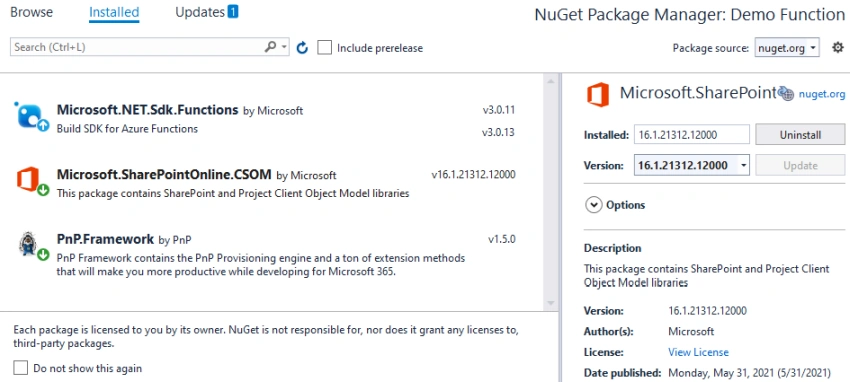Click Updates count badge
850x382 pixels.
click(233, 11)
